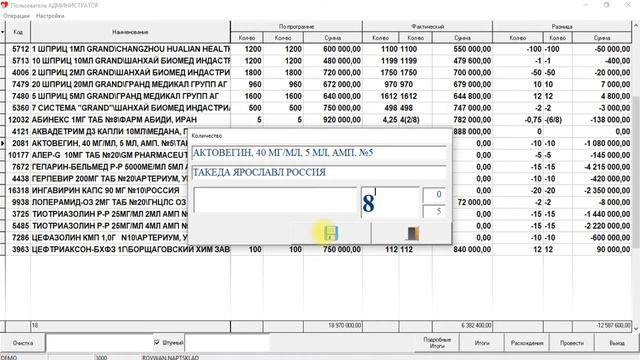
Task: Select row 5712 ШПРИЦ 1МЛ GRAND
Action: click(x=318, y=49)
